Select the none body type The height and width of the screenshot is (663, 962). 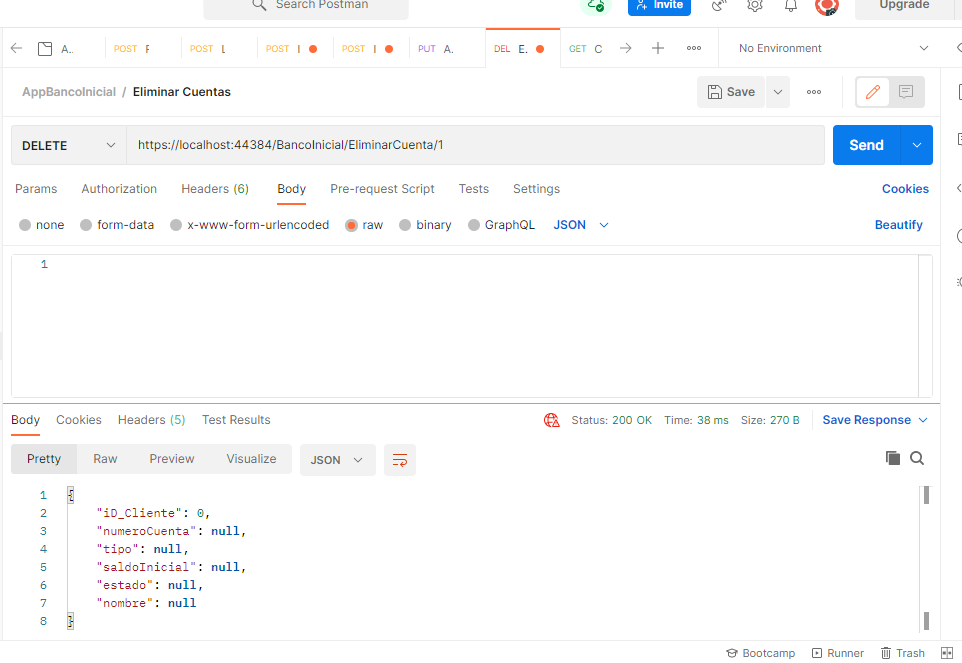click(41, 225)
